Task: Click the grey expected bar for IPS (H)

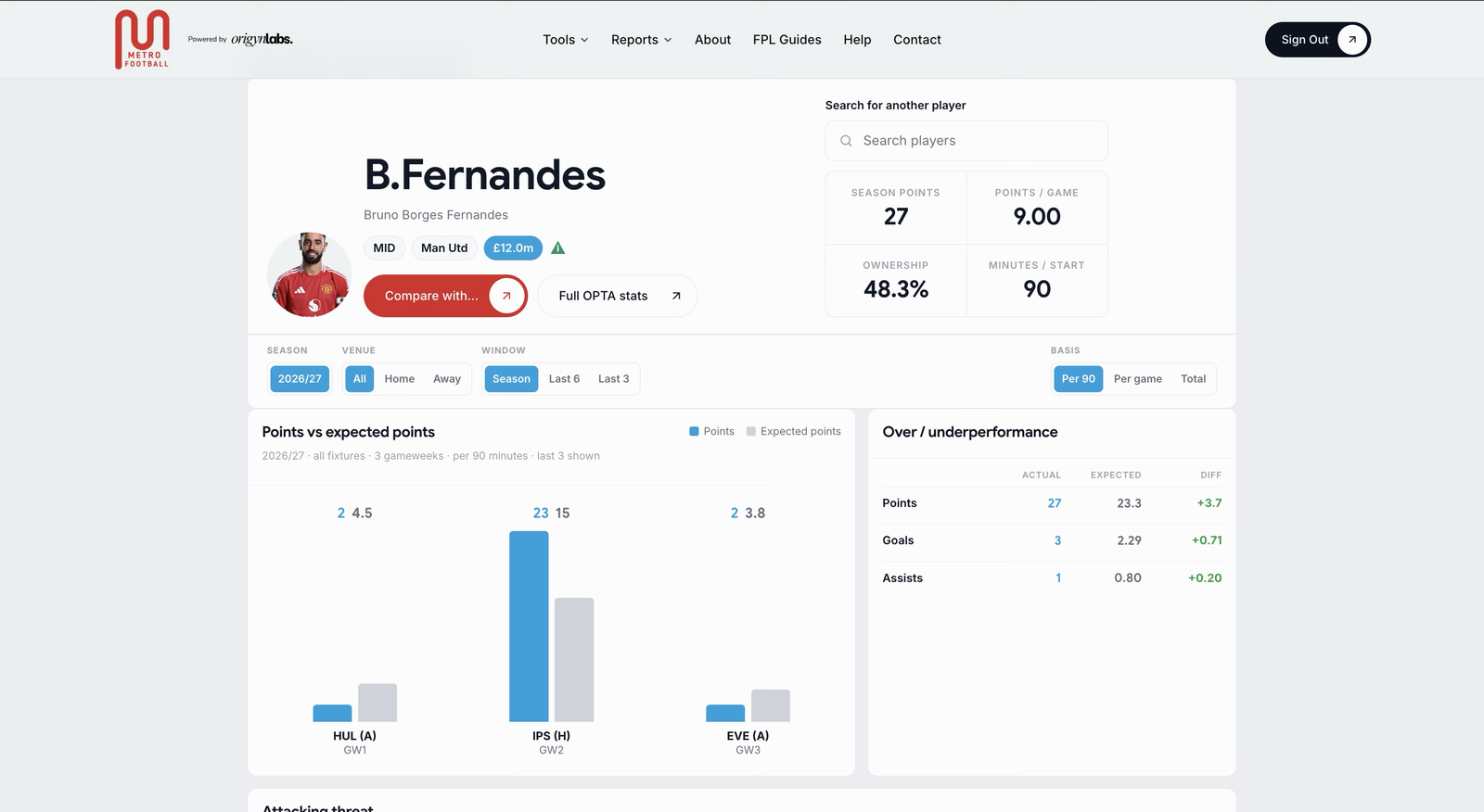Action: coord(574,660)
